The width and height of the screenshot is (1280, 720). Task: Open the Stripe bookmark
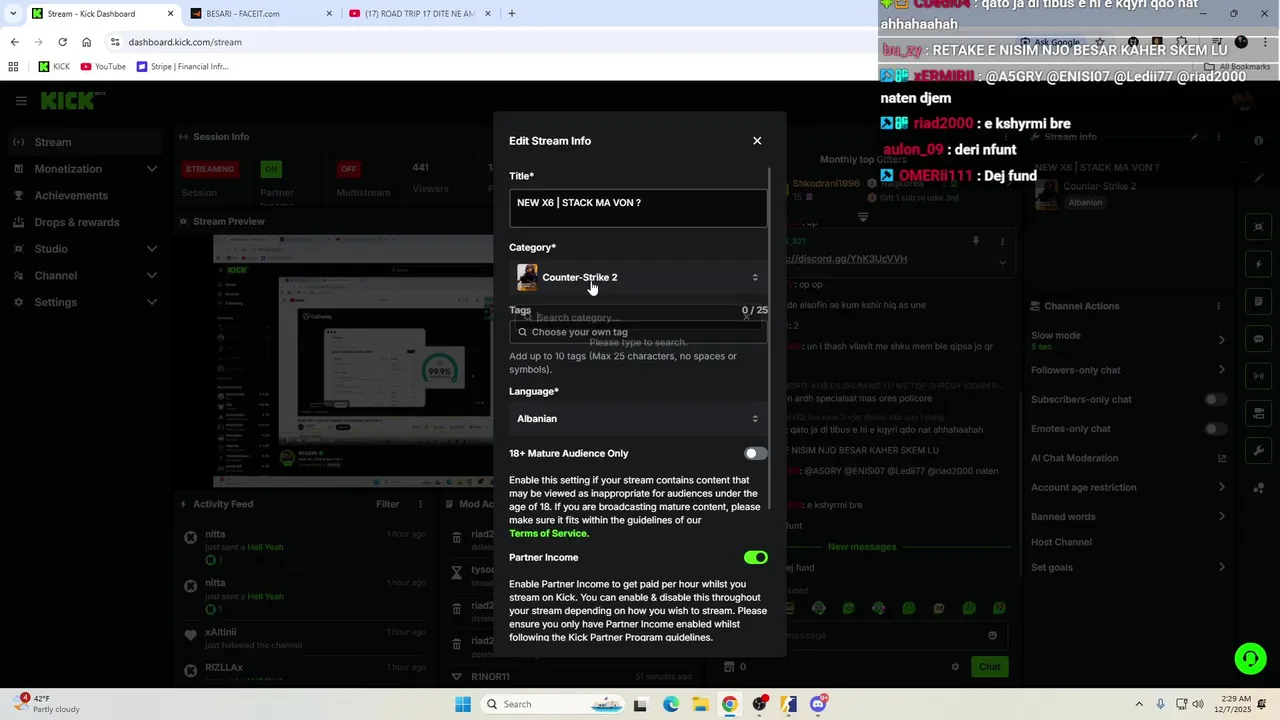pyautogui.click(x=182, y=67)
